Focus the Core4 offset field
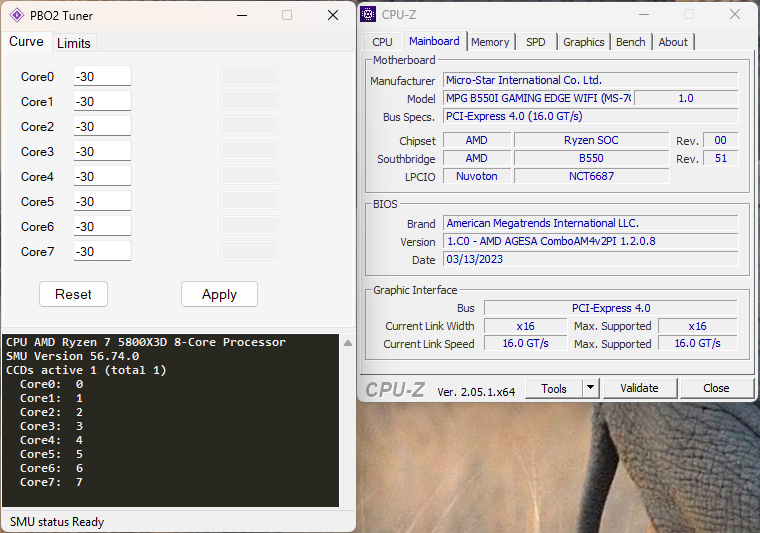Viewport: 760px width, 533px height. click(102, 176)
